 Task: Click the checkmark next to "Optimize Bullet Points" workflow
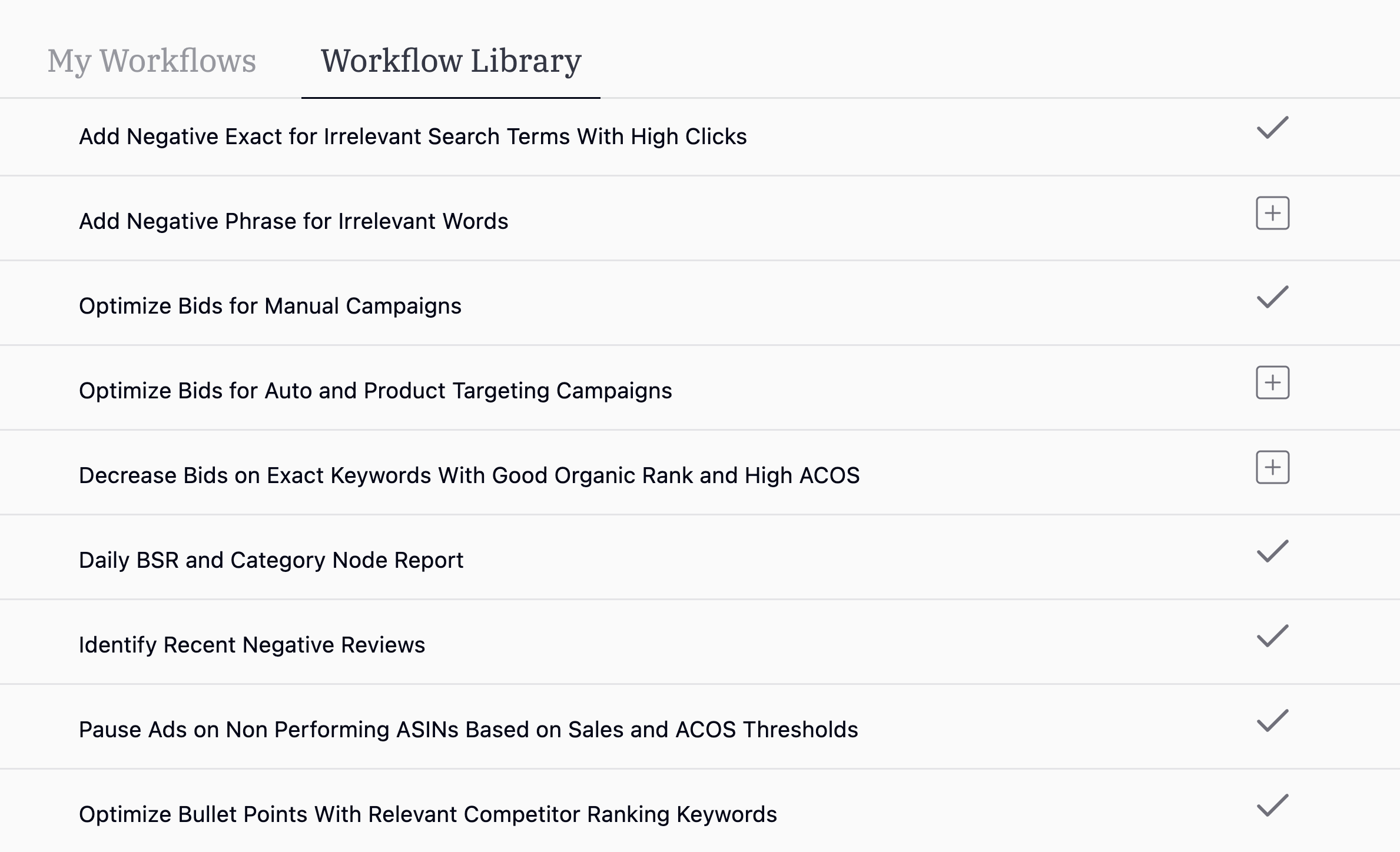(1272, 806)
